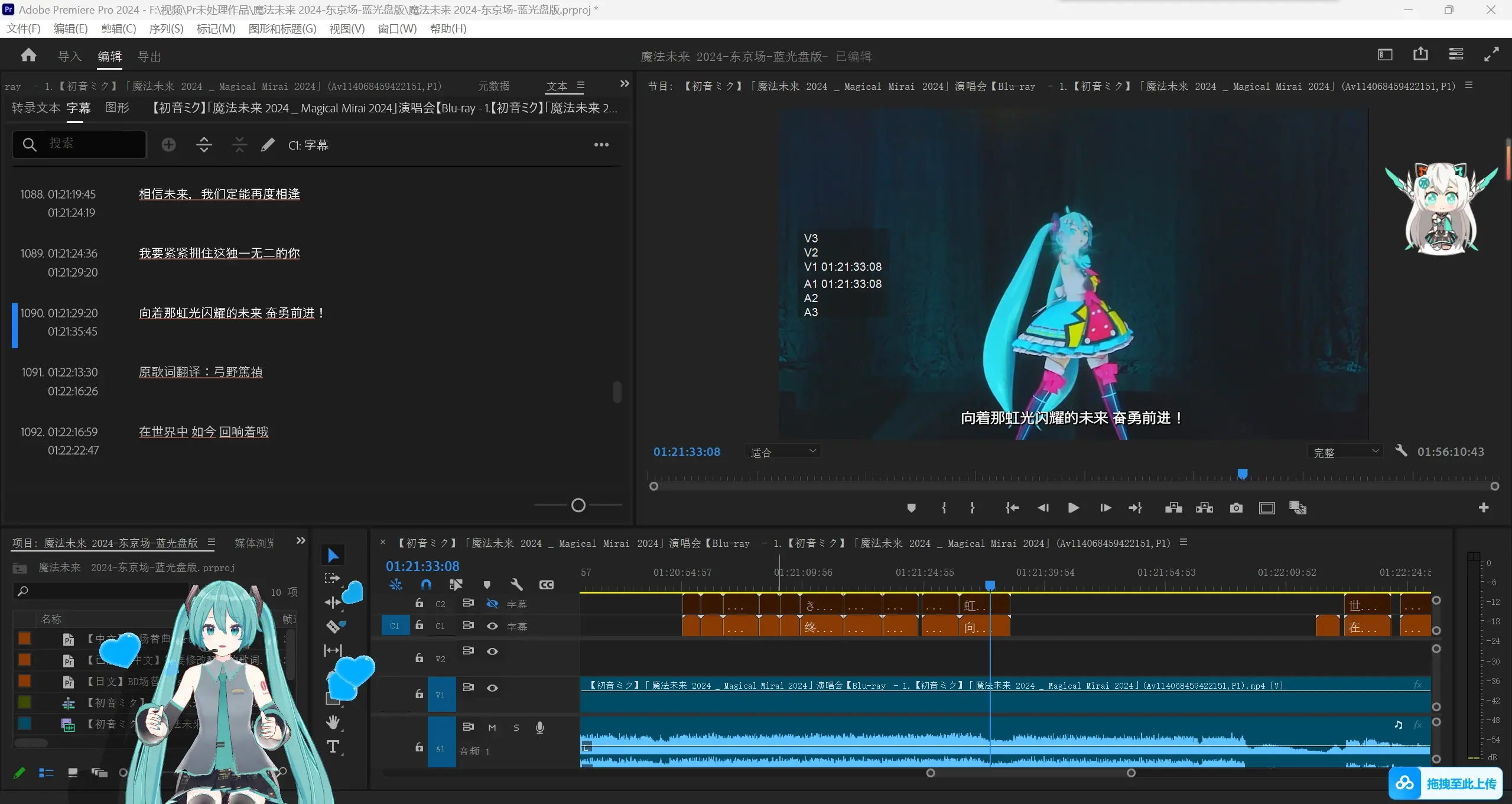Switch to the 导入 workspace tab
1512x804 pixels.
point(70,56)
